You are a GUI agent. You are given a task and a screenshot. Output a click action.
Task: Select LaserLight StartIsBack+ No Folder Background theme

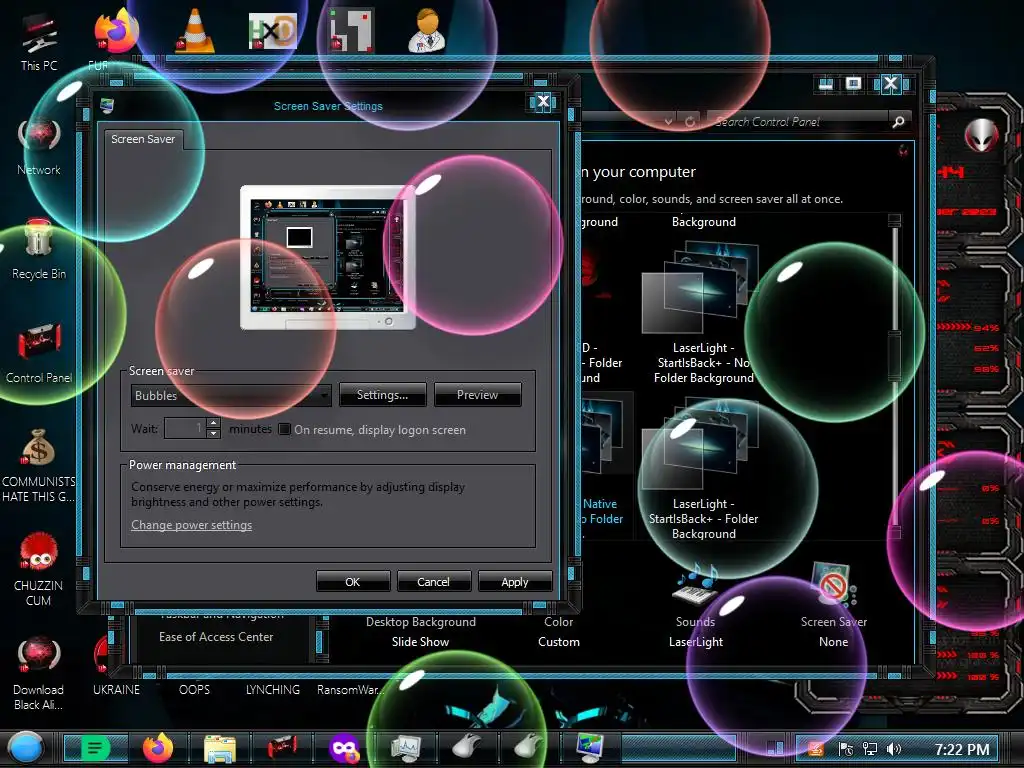click(x=703, y=312)
